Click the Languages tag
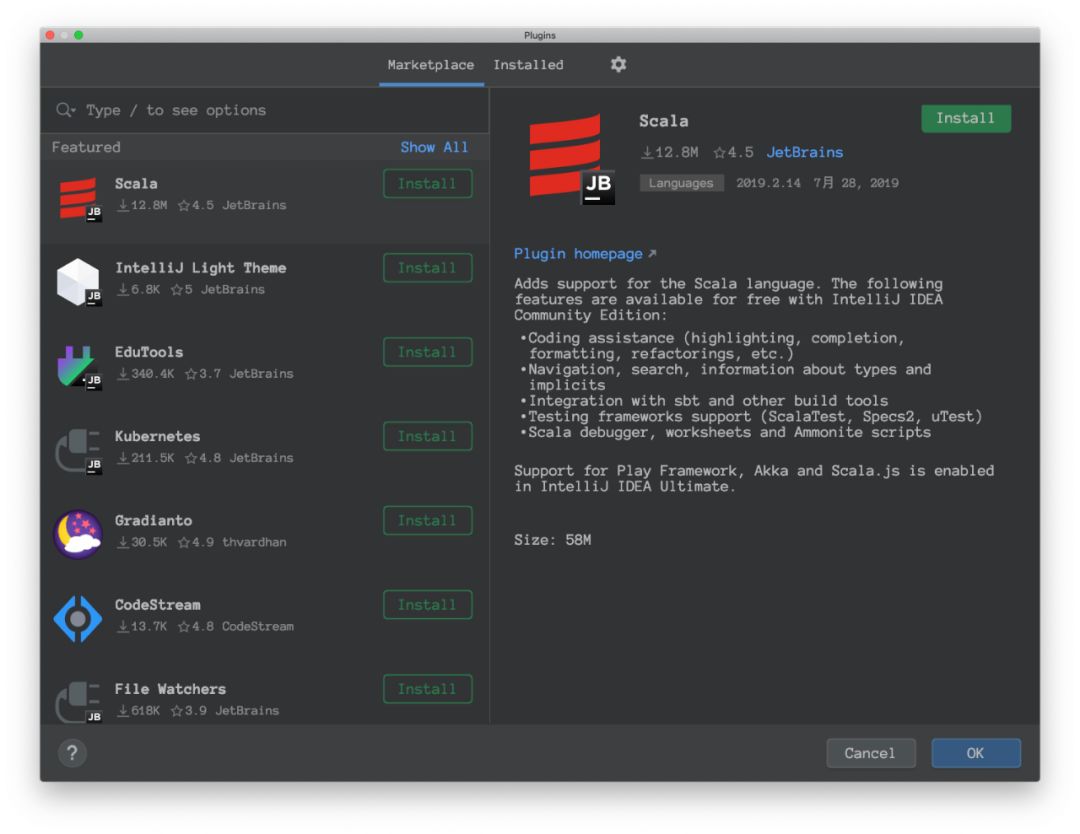1080x834 pixels. tap(681, 183)
